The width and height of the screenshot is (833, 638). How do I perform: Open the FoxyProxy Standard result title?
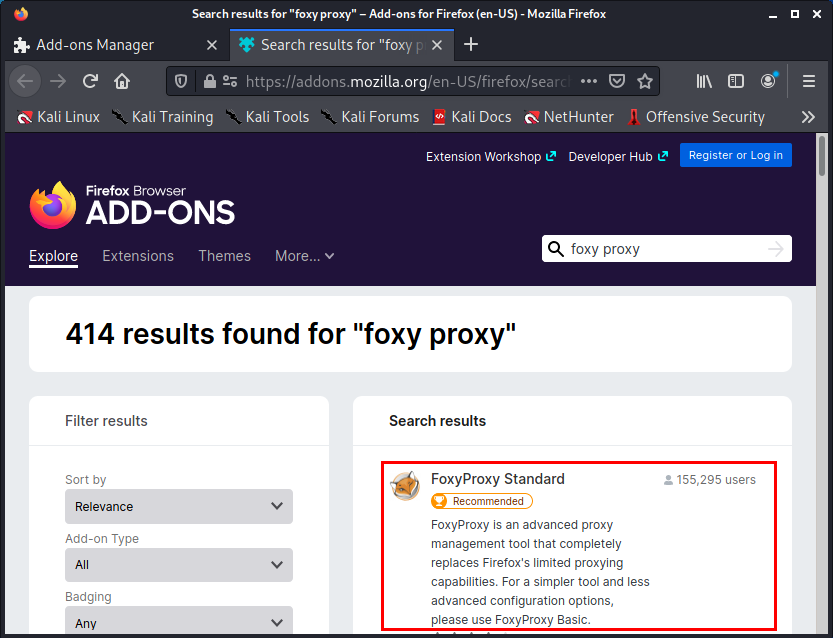497,479
